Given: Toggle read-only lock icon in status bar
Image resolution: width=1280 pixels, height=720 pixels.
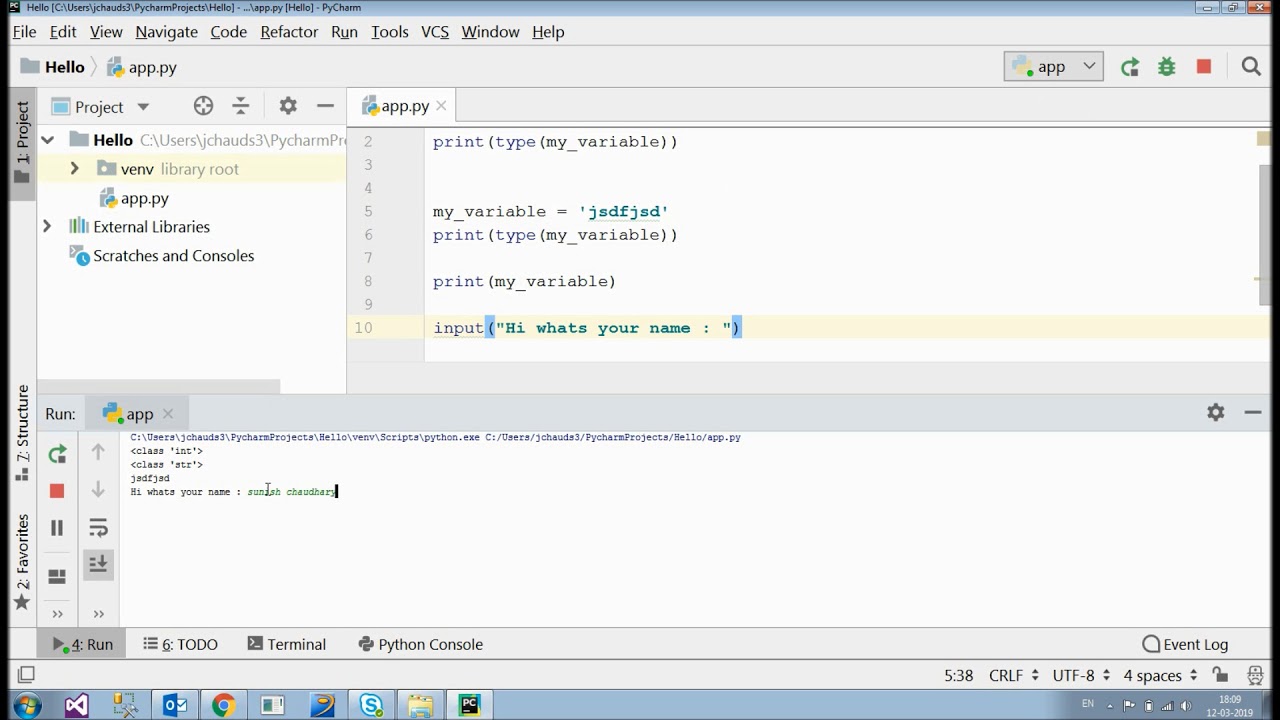Looking at the screenshot, I should click(1220, 675).
